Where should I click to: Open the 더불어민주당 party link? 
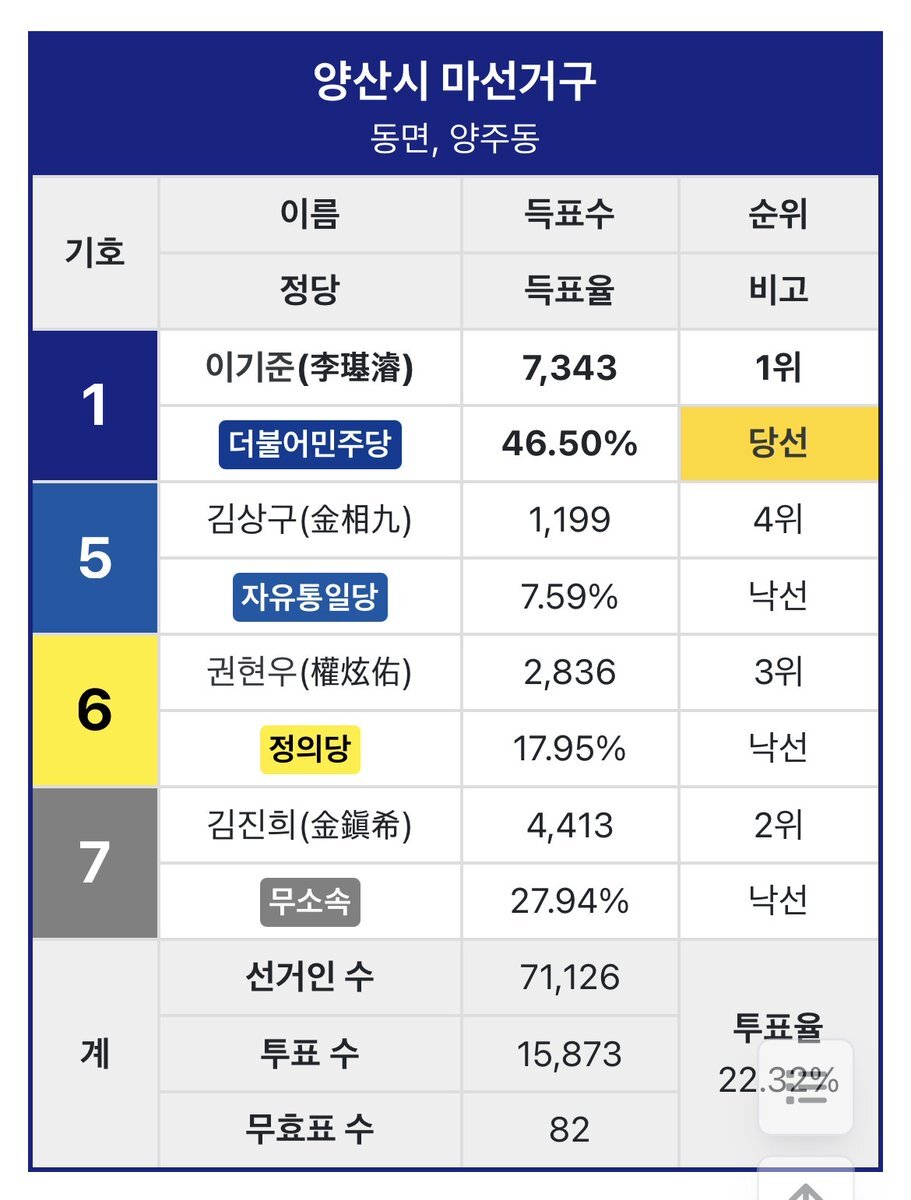(310, 445)
